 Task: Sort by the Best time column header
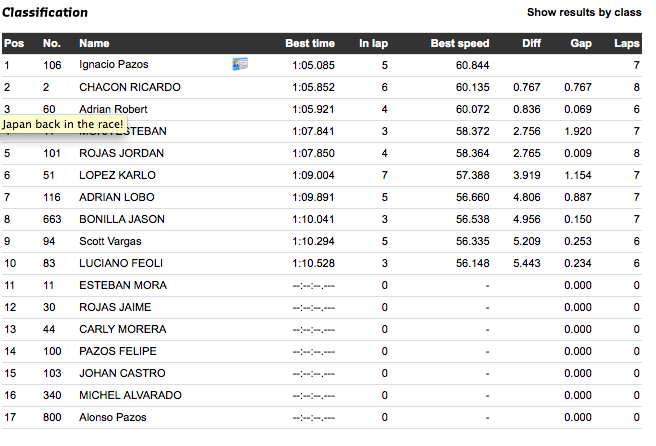point(310,44)
